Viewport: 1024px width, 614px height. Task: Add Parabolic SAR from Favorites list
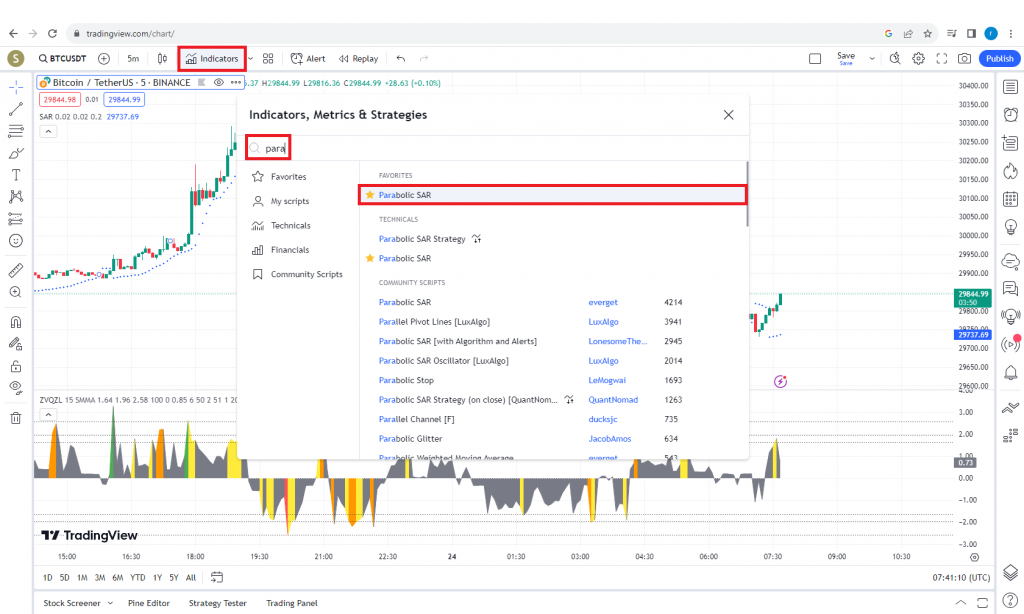[x=552, y=195]
